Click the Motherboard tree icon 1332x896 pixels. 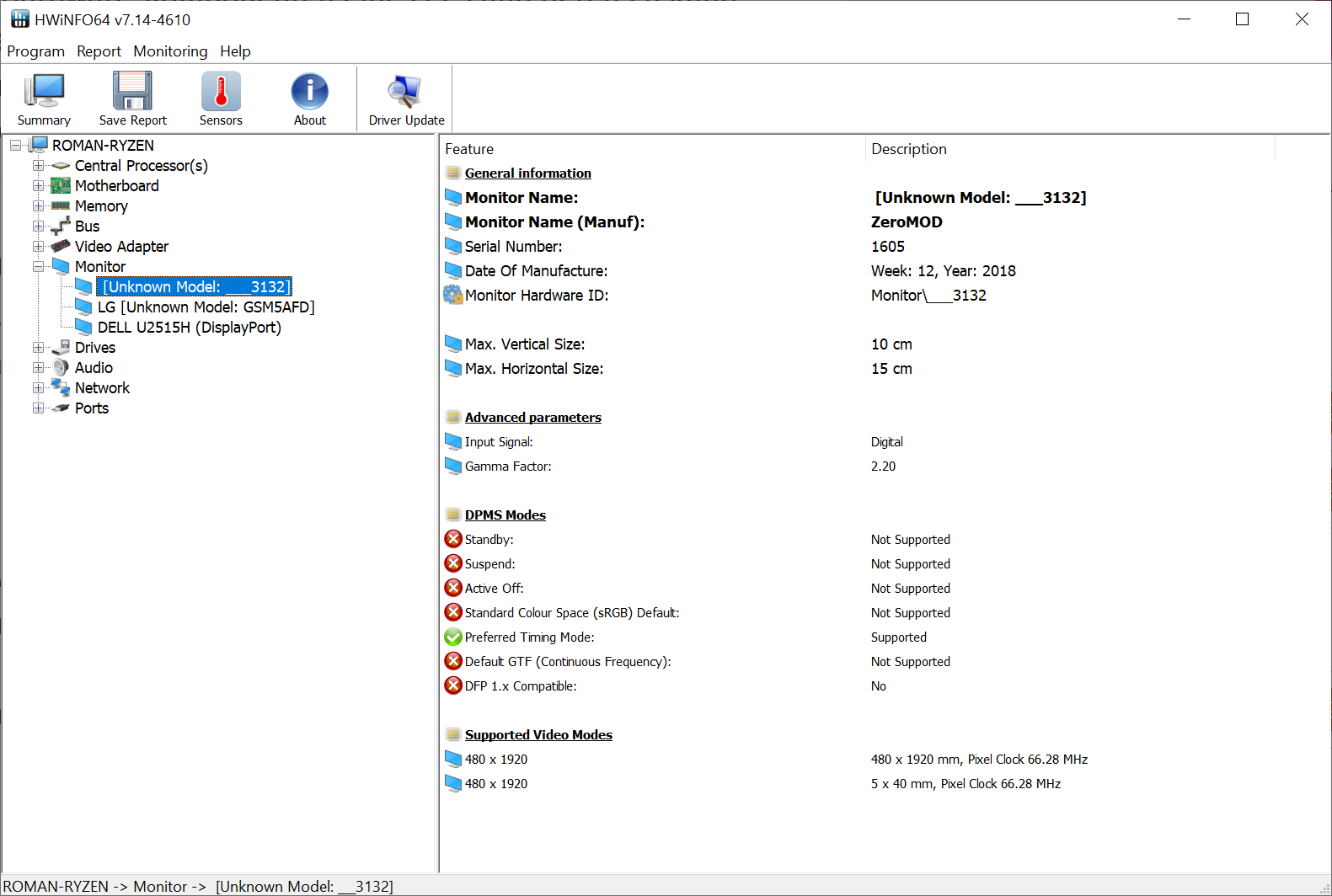click(x=61, y=186)
